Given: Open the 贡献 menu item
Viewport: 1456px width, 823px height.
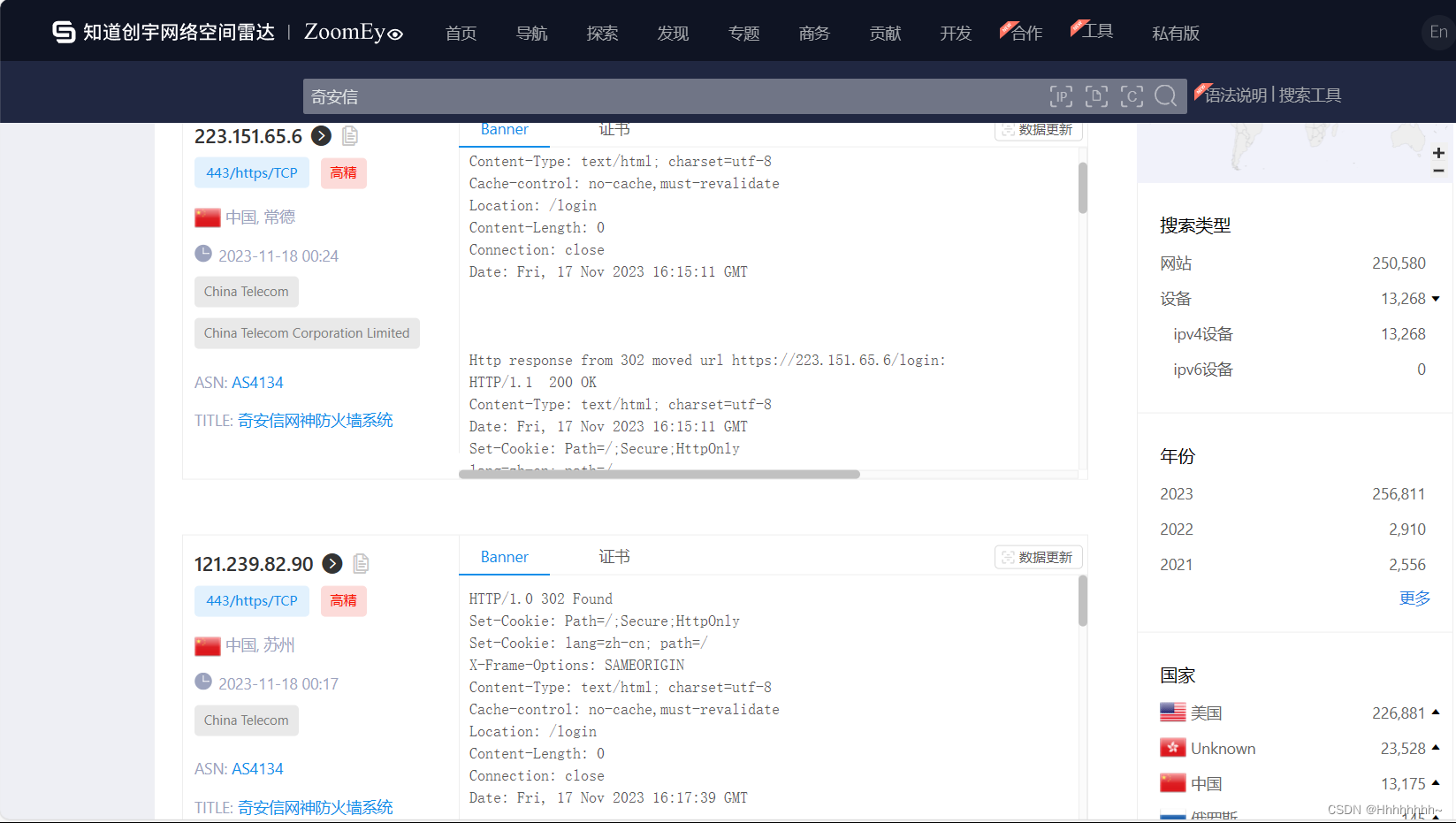Looking at the screenshot, I should (x=885, y=33).
